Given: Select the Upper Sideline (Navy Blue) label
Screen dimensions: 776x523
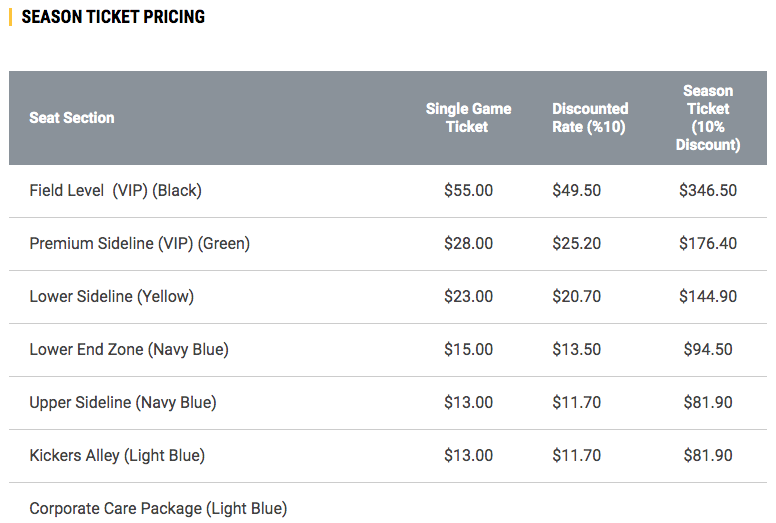Looking at the screenshot, I should 123,402.
